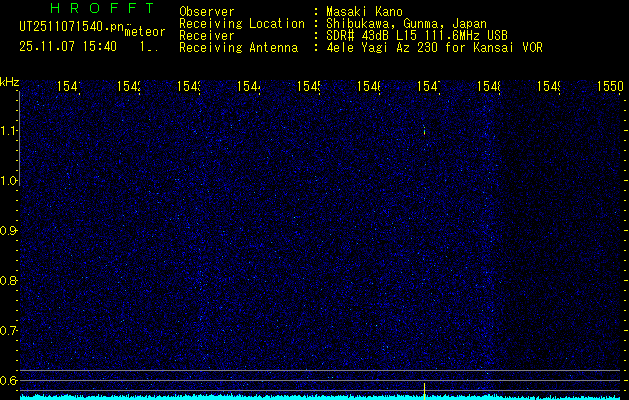Viewport: 629px width, 400px height.
Task: Select observer name Masaki Kano
Action: point(364,12)
